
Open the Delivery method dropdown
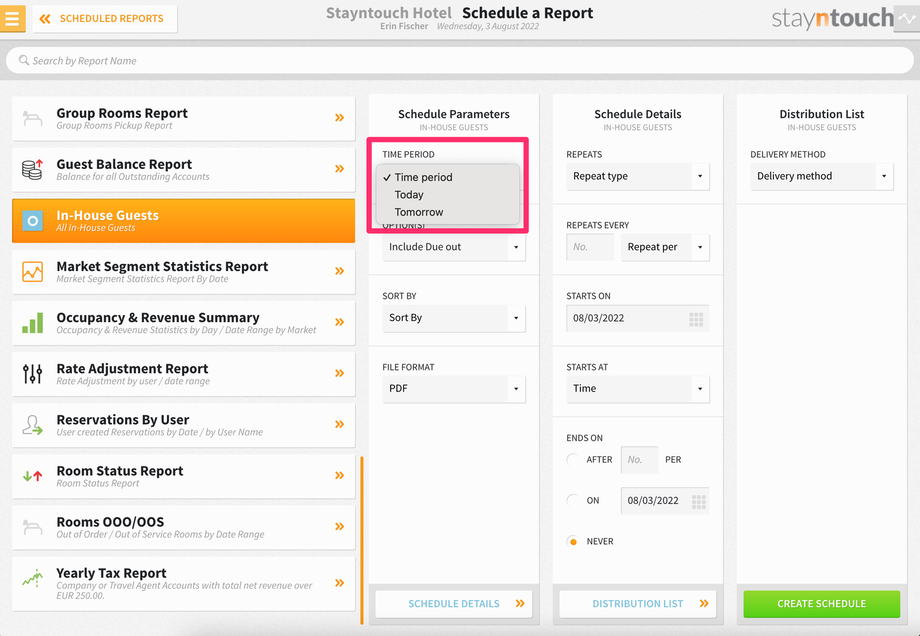pyautogui.click(x=821, y=177)
